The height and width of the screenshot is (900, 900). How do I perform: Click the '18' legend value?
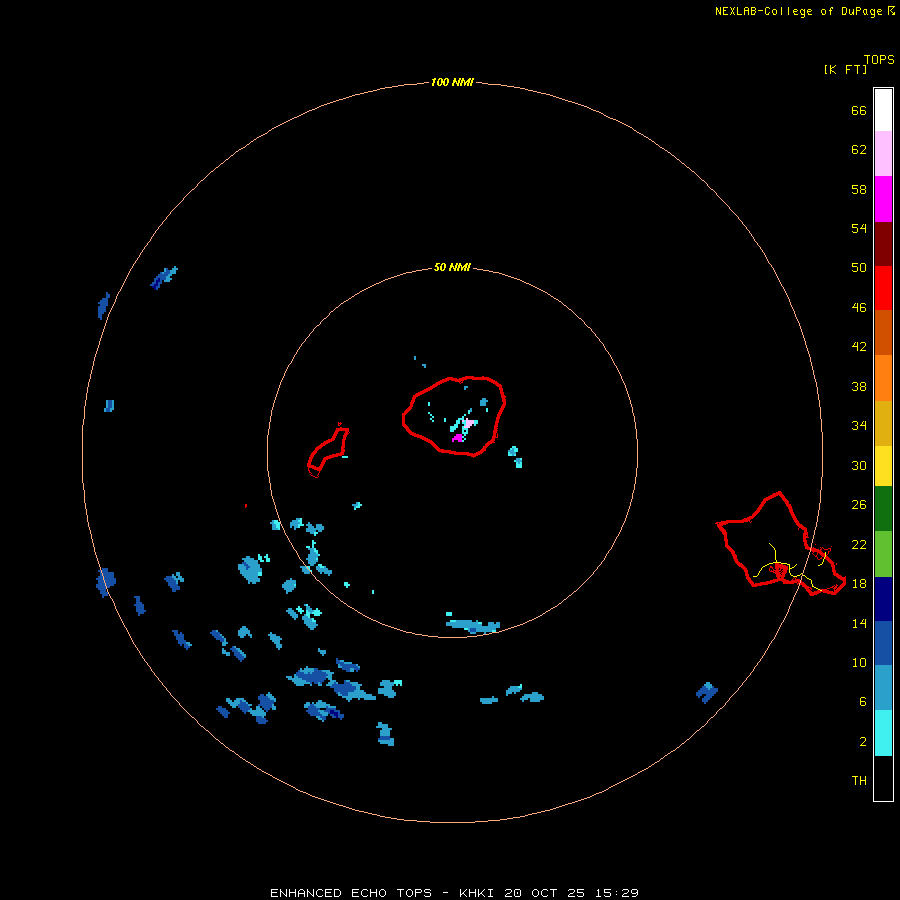(859, 583)
